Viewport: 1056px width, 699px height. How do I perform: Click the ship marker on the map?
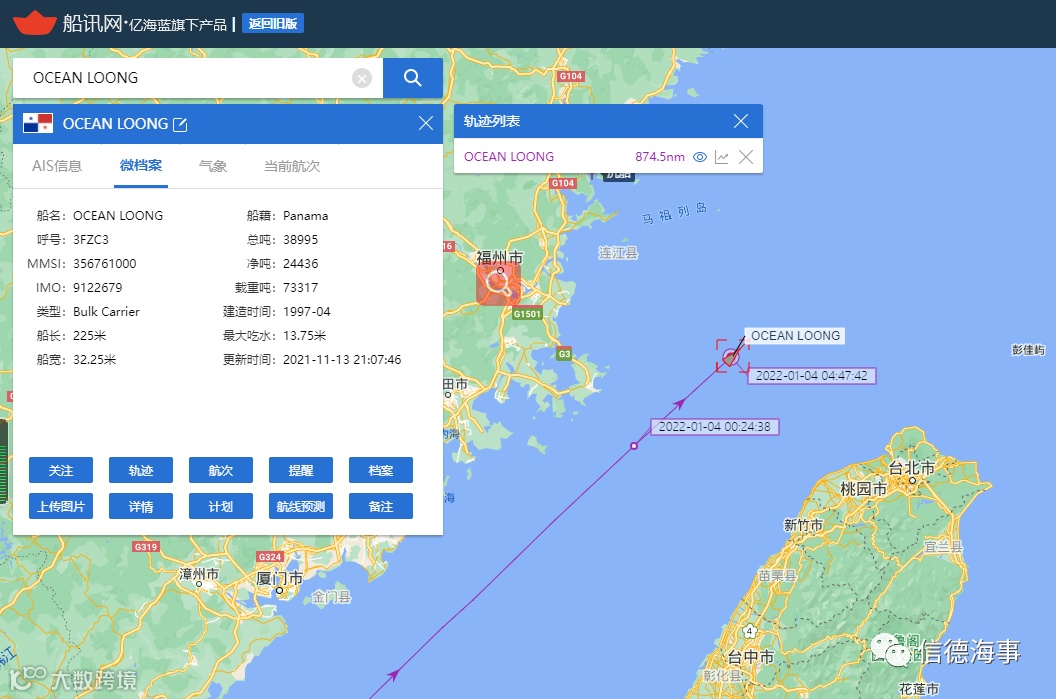(731, 357)
